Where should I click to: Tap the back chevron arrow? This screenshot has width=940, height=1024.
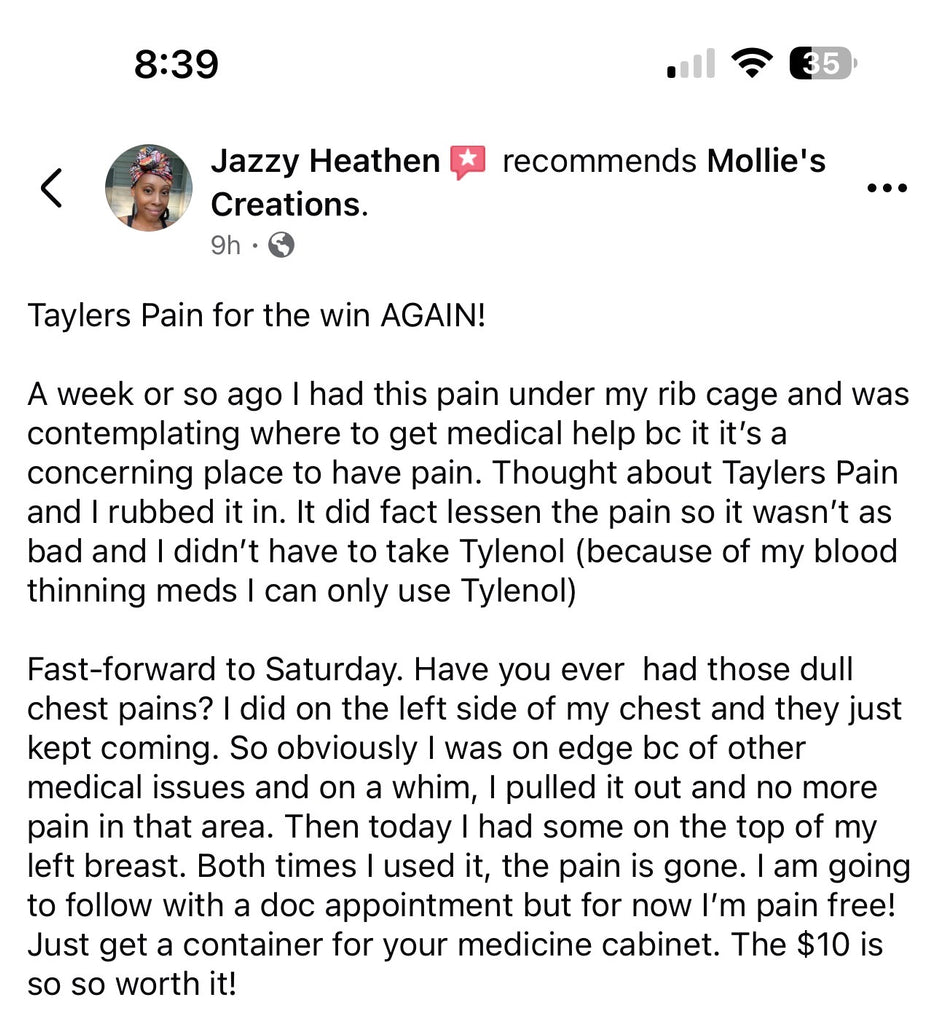[x=51, y=187]
